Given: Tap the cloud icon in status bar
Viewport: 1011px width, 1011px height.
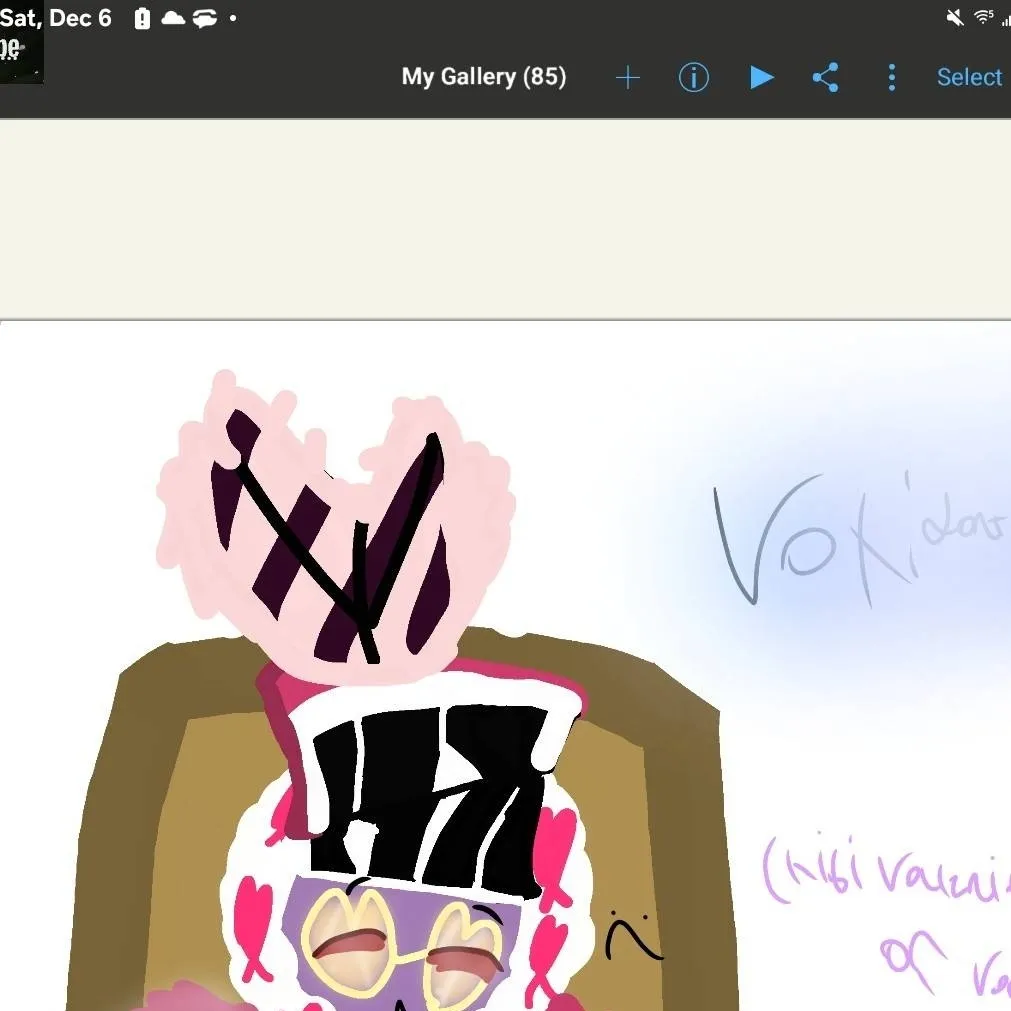Looking at the screenshot, I should 173,19.
